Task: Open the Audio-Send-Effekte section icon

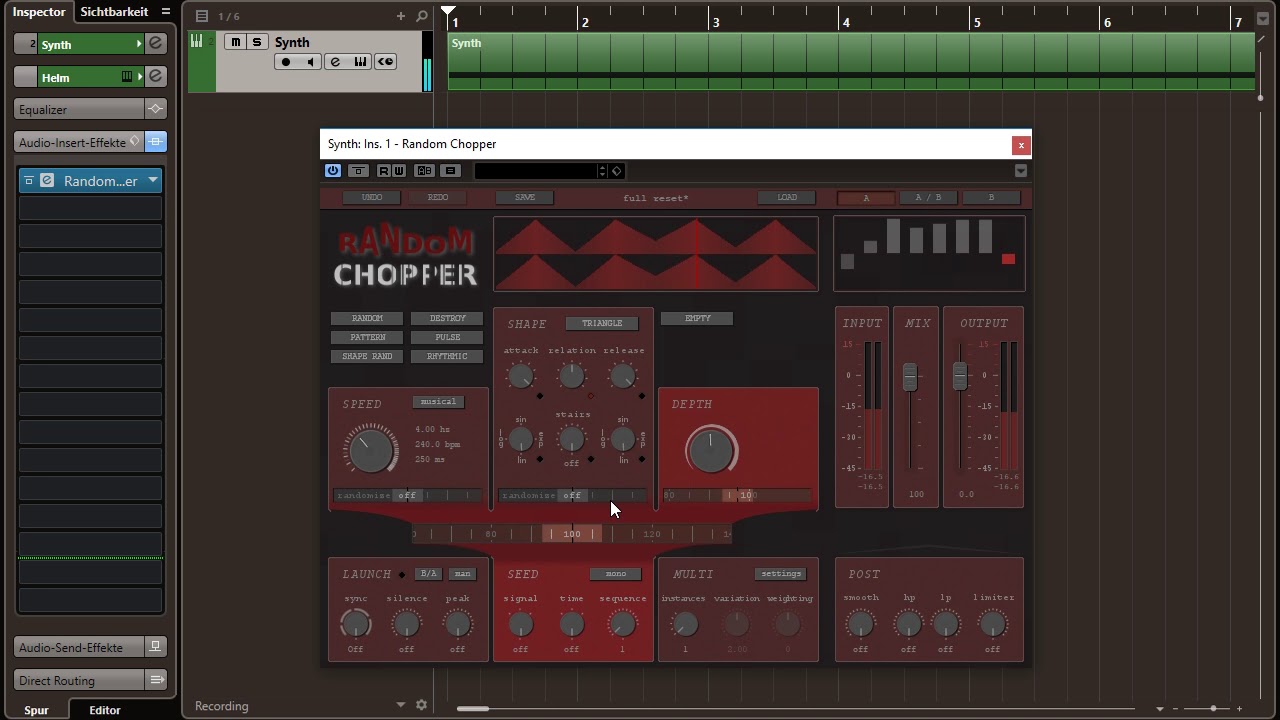Action: click(x=155, y=647)
